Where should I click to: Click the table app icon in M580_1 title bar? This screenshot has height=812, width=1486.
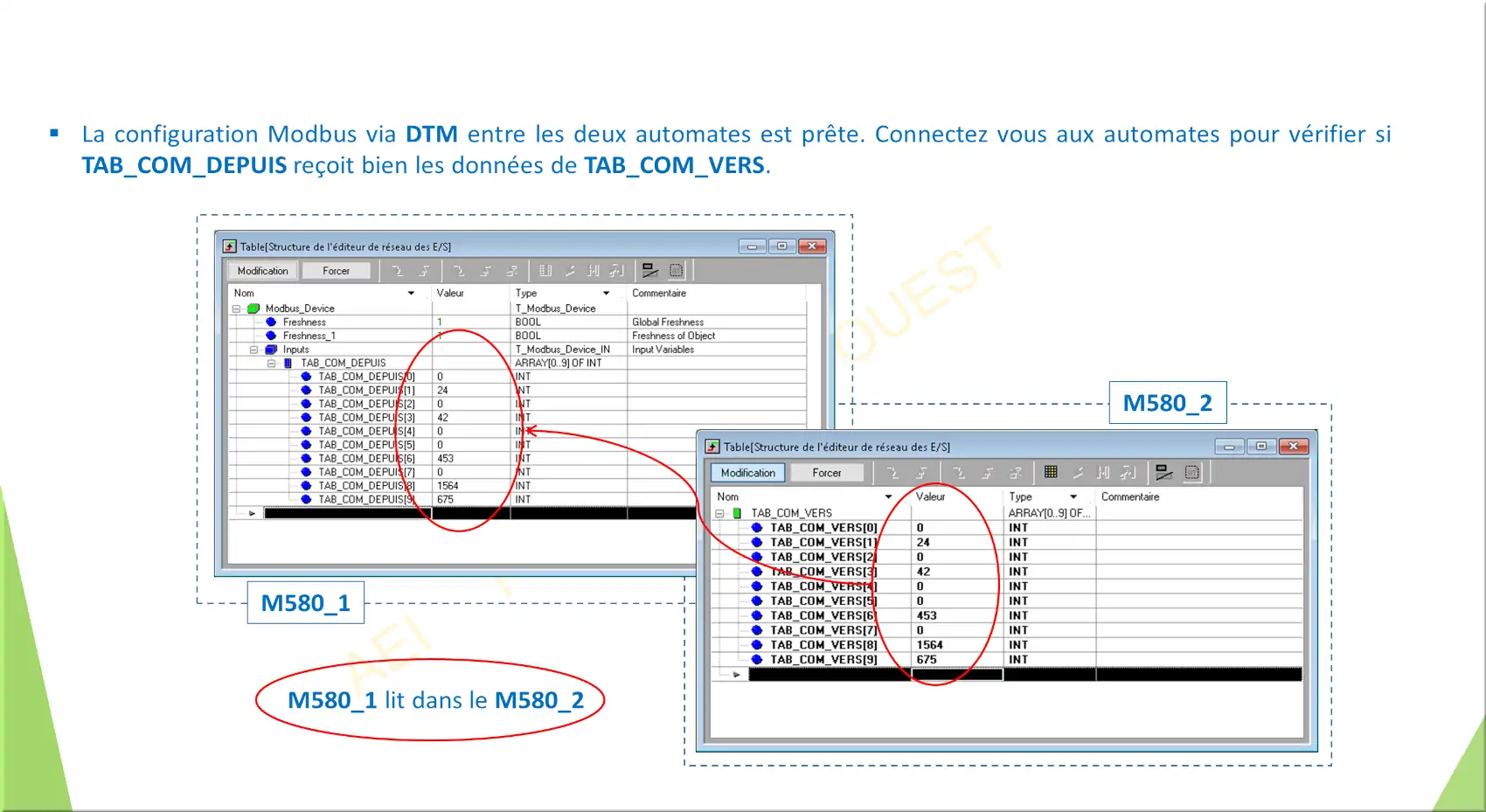click(x=230, y=246)
